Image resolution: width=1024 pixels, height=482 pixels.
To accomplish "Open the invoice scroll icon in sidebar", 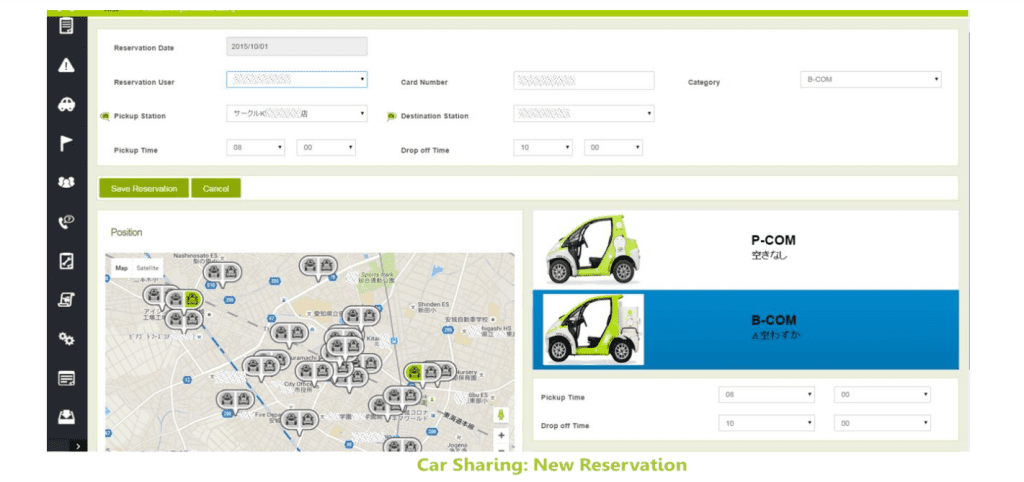I will (66, 300).
